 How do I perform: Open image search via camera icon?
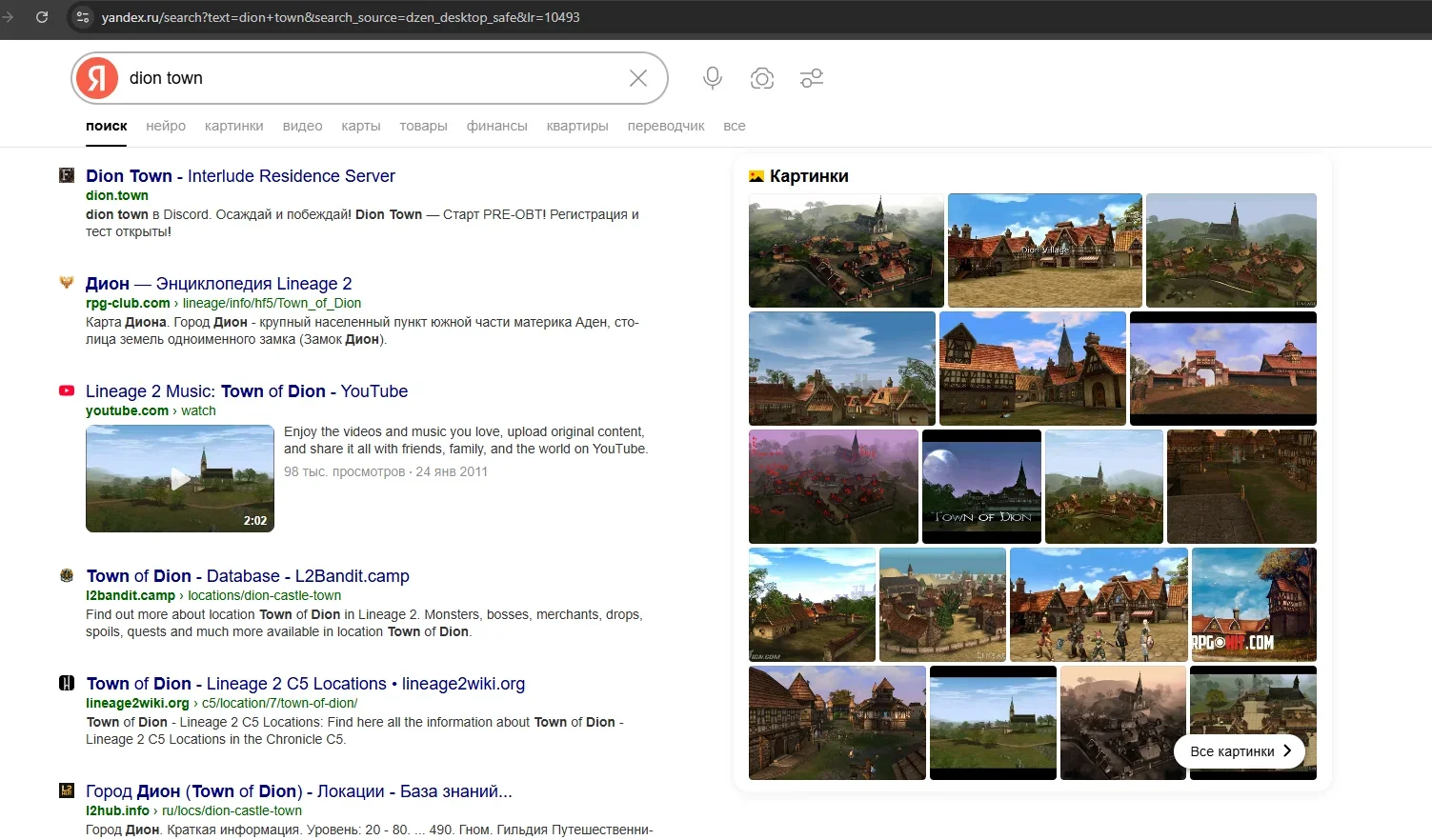coord(762,78)
